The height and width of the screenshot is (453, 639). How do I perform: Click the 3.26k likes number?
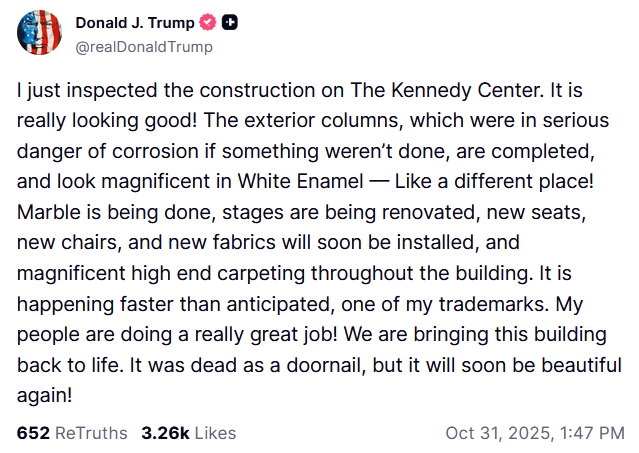pos(165,433)
